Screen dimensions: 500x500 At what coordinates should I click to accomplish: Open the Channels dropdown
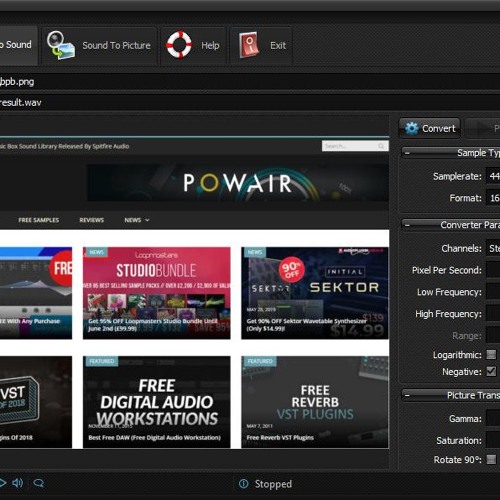493,248
